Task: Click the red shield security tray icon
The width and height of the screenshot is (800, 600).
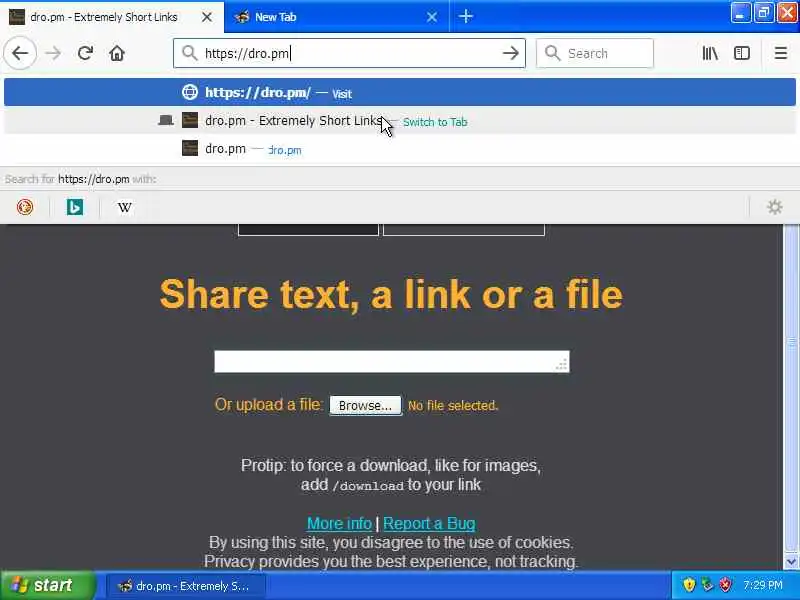Action: (x=726, y=585)
